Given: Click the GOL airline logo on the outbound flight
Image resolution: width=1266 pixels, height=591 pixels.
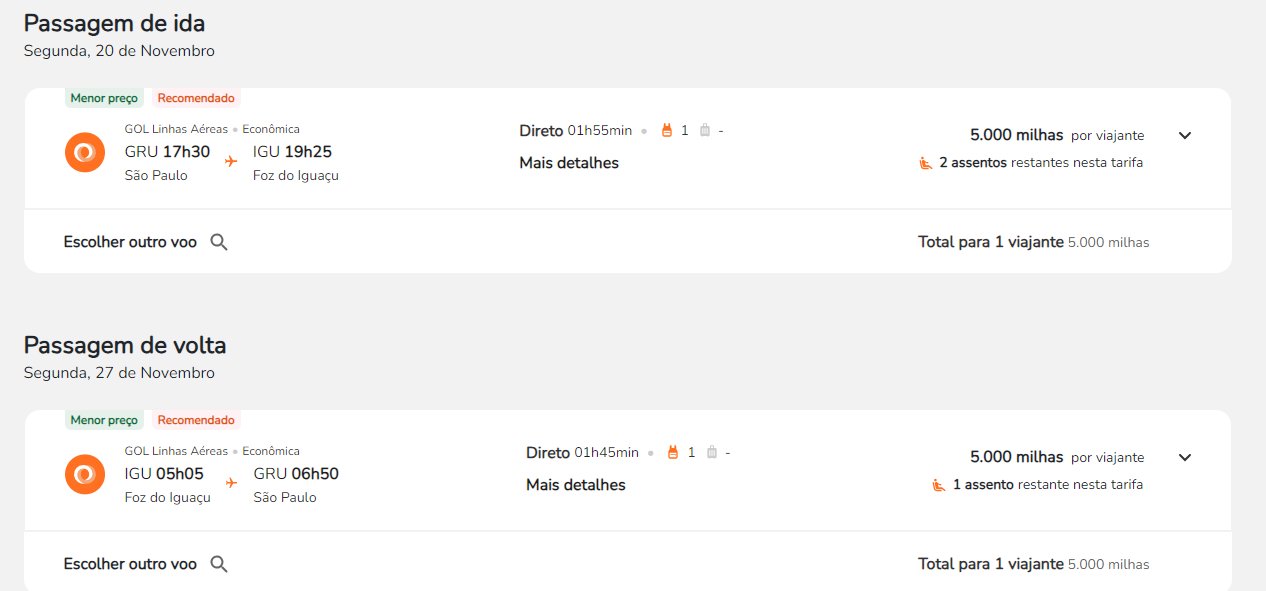Looking at the screenshot, I should pos(85,152).
